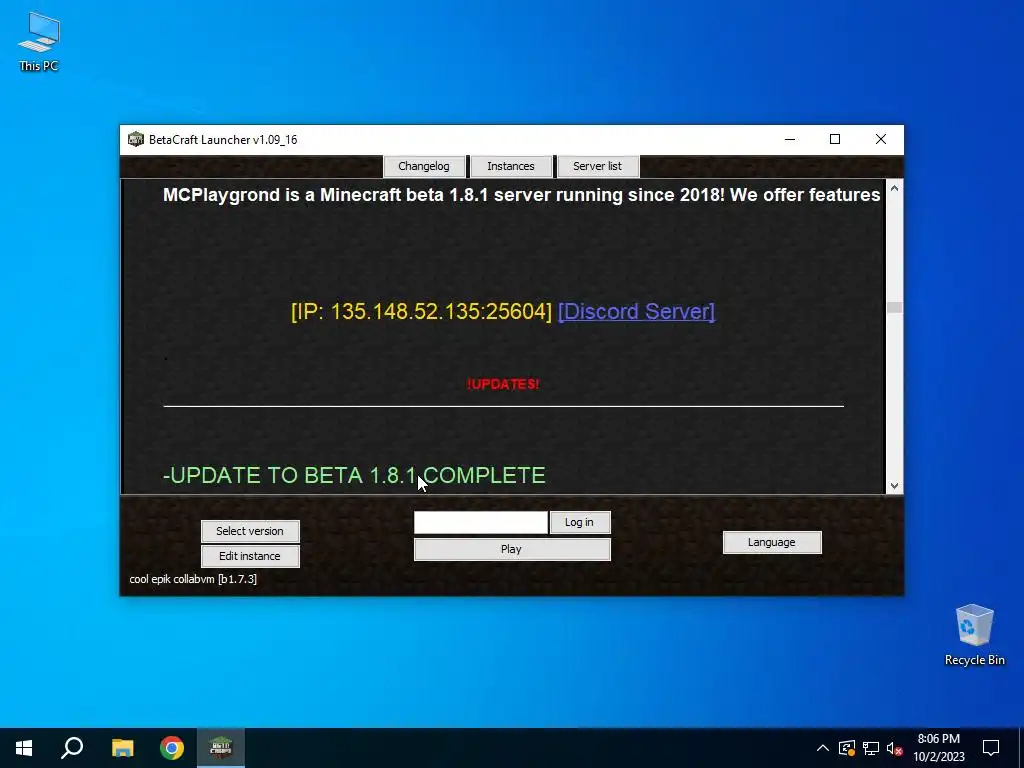The width and height of the screenshot is (1024, 768).
Task: Close the BetaCraft Launcher window
Action: pos(881,139)
